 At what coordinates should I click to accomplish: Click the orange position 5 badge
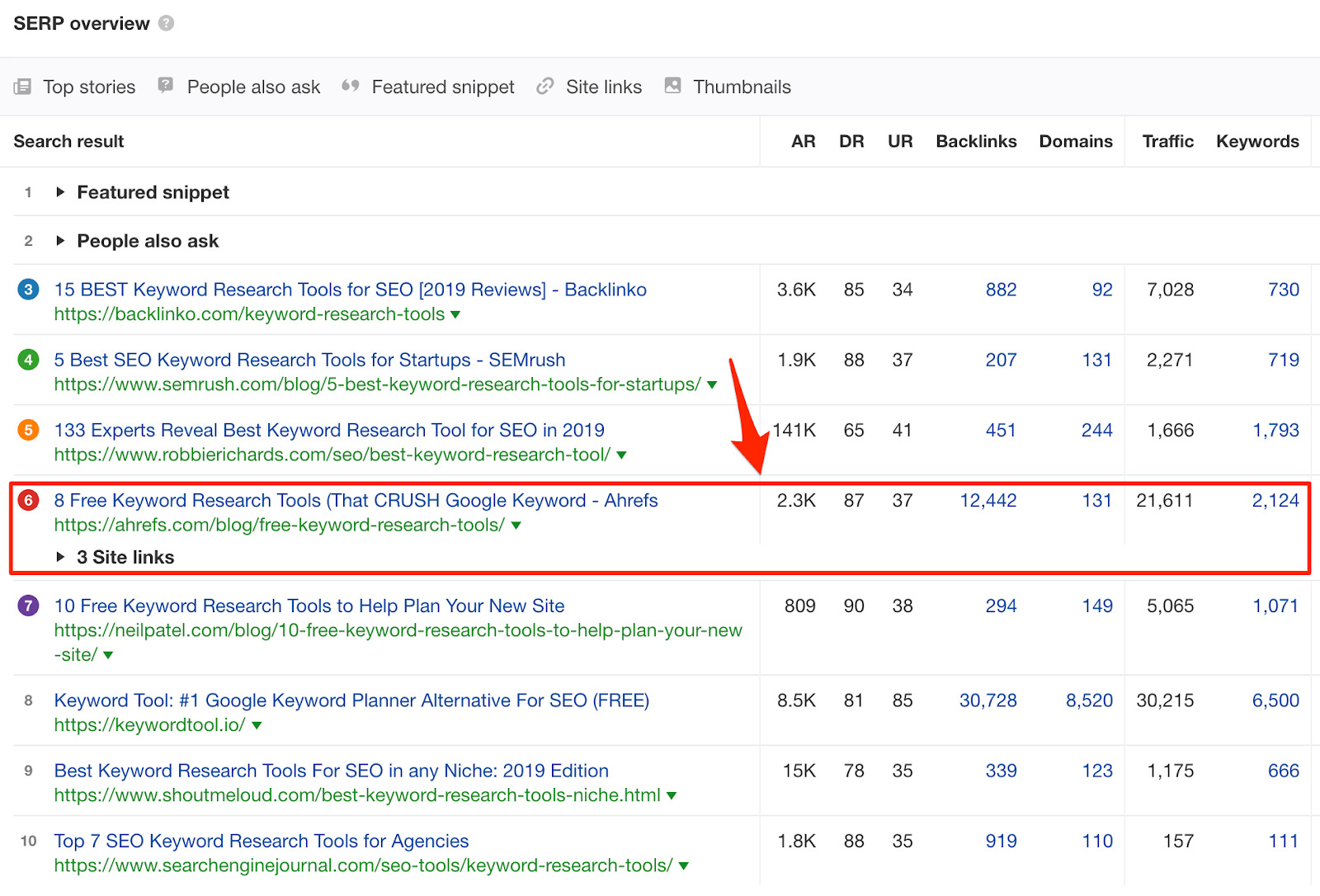coord(28,430)
